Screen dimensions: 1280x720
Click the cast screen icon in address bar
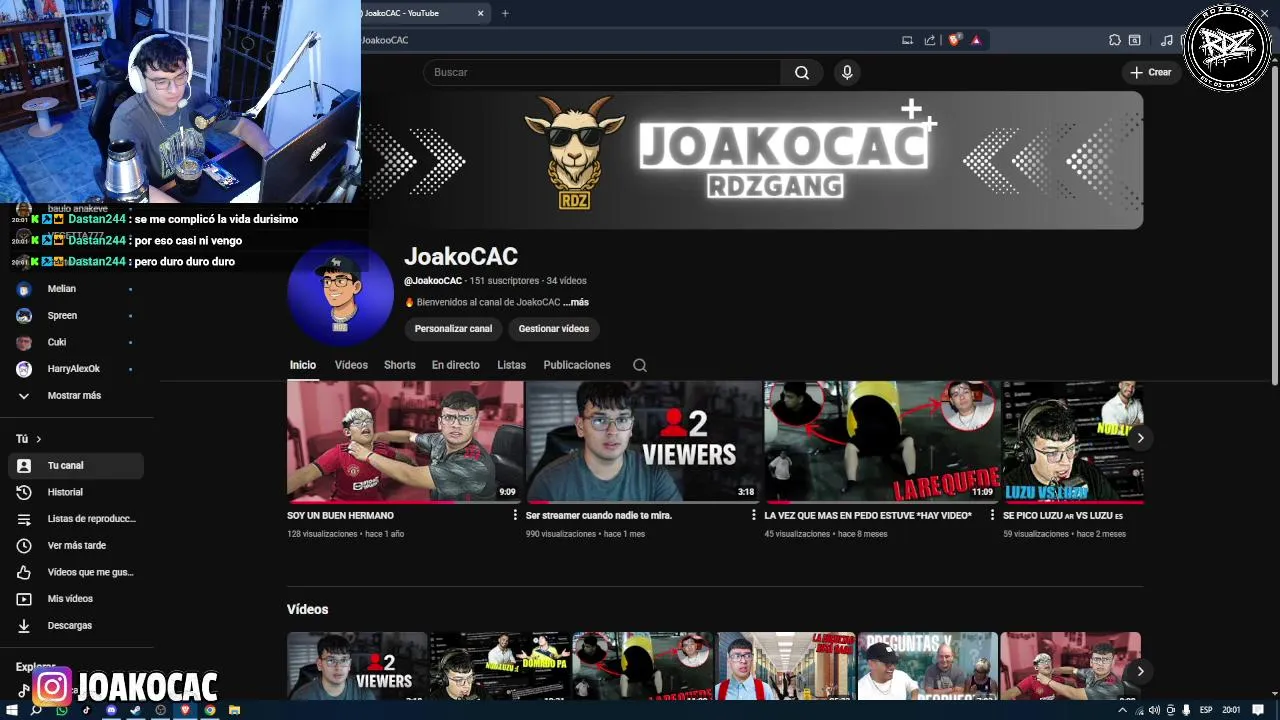[907, 40]
